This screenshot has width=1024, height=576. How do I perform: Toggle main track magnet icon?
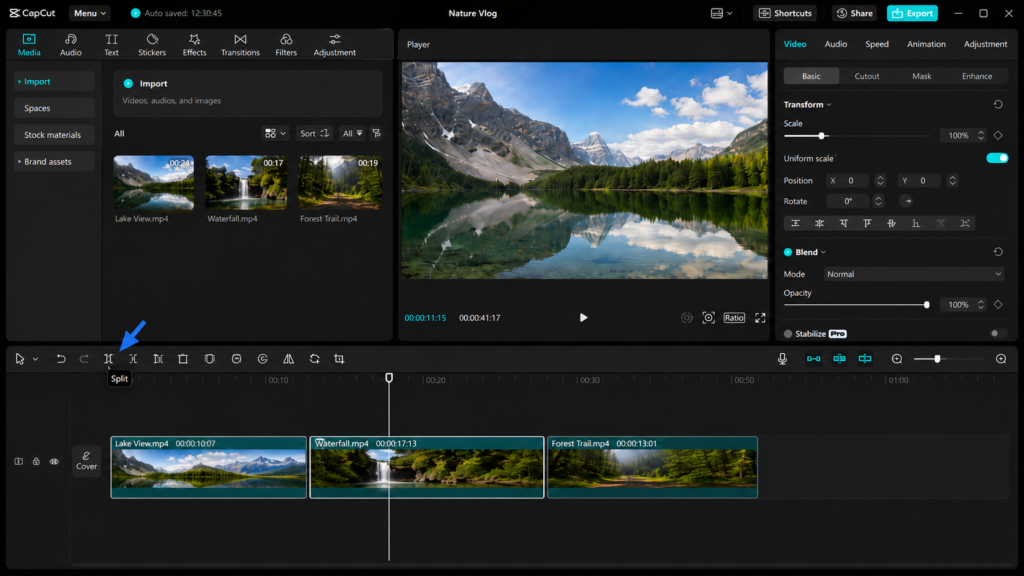(x=814, y=359)
